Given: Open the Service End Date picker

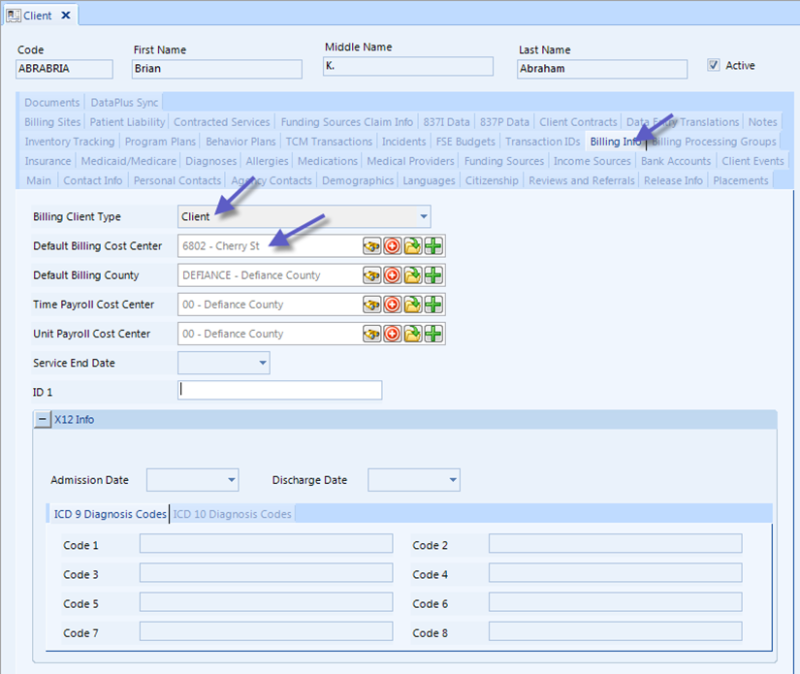Looking at the screenshot, I should 263,363.
